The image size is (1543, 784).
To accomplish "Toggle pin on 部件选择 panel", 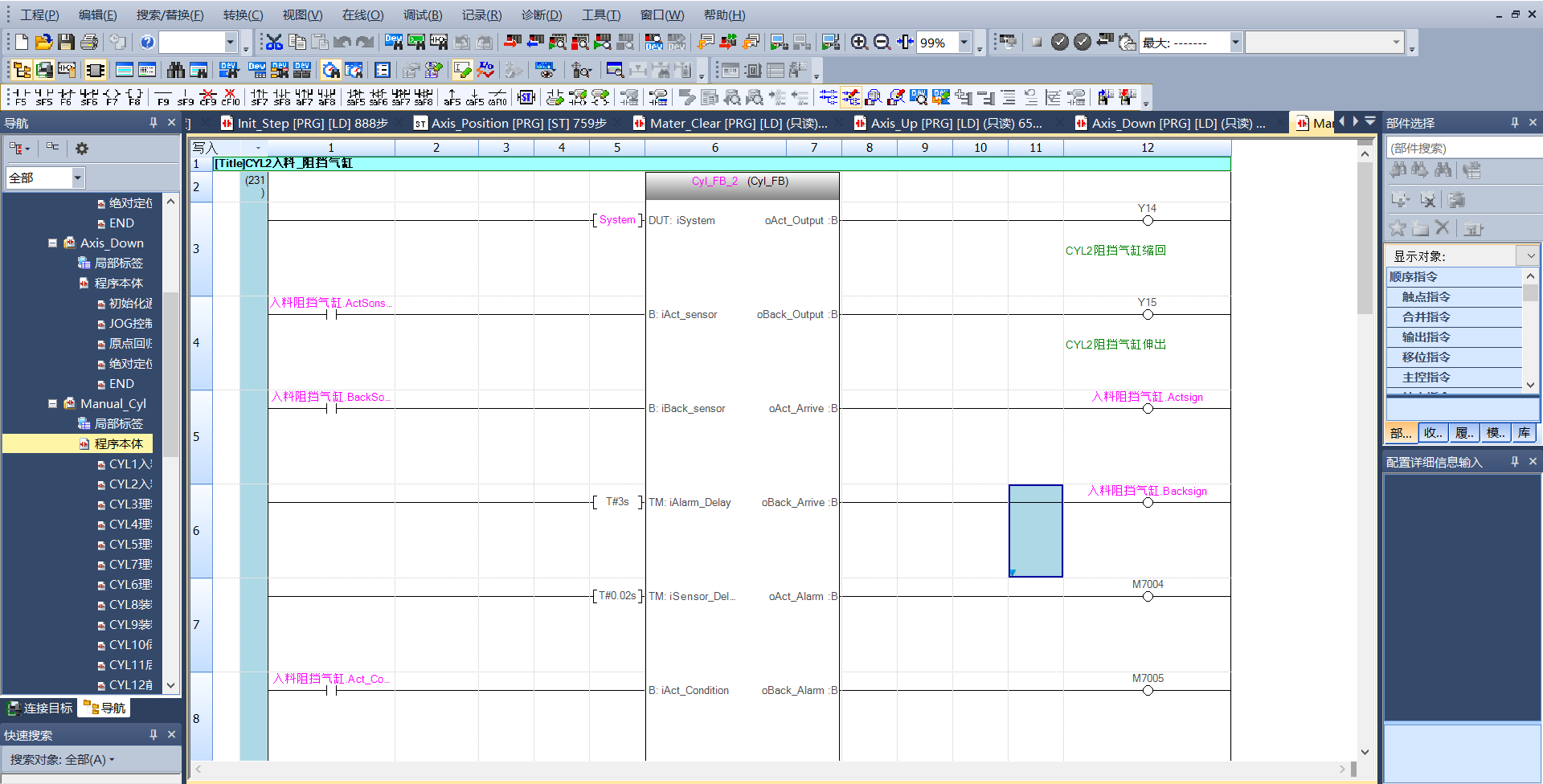I will pyautogui.click(x=1514, y=123).
